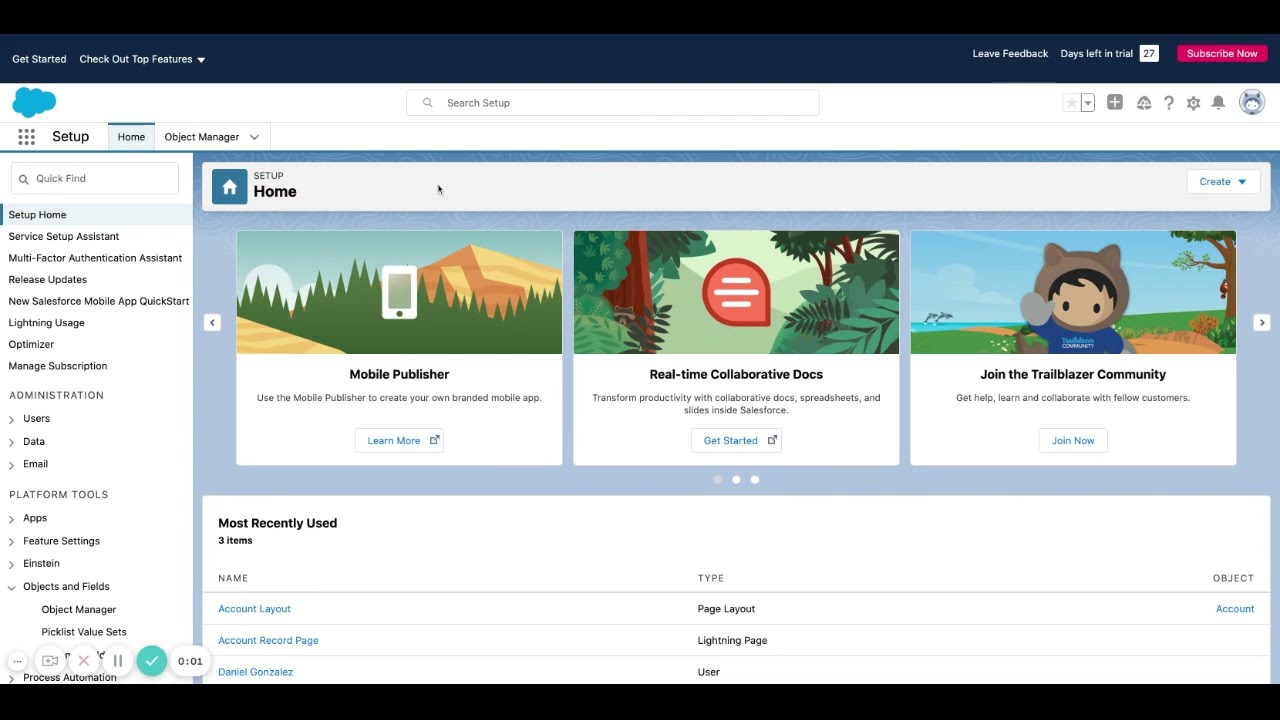
Task: Expand the Data section
Action: [x=12, y=442]
